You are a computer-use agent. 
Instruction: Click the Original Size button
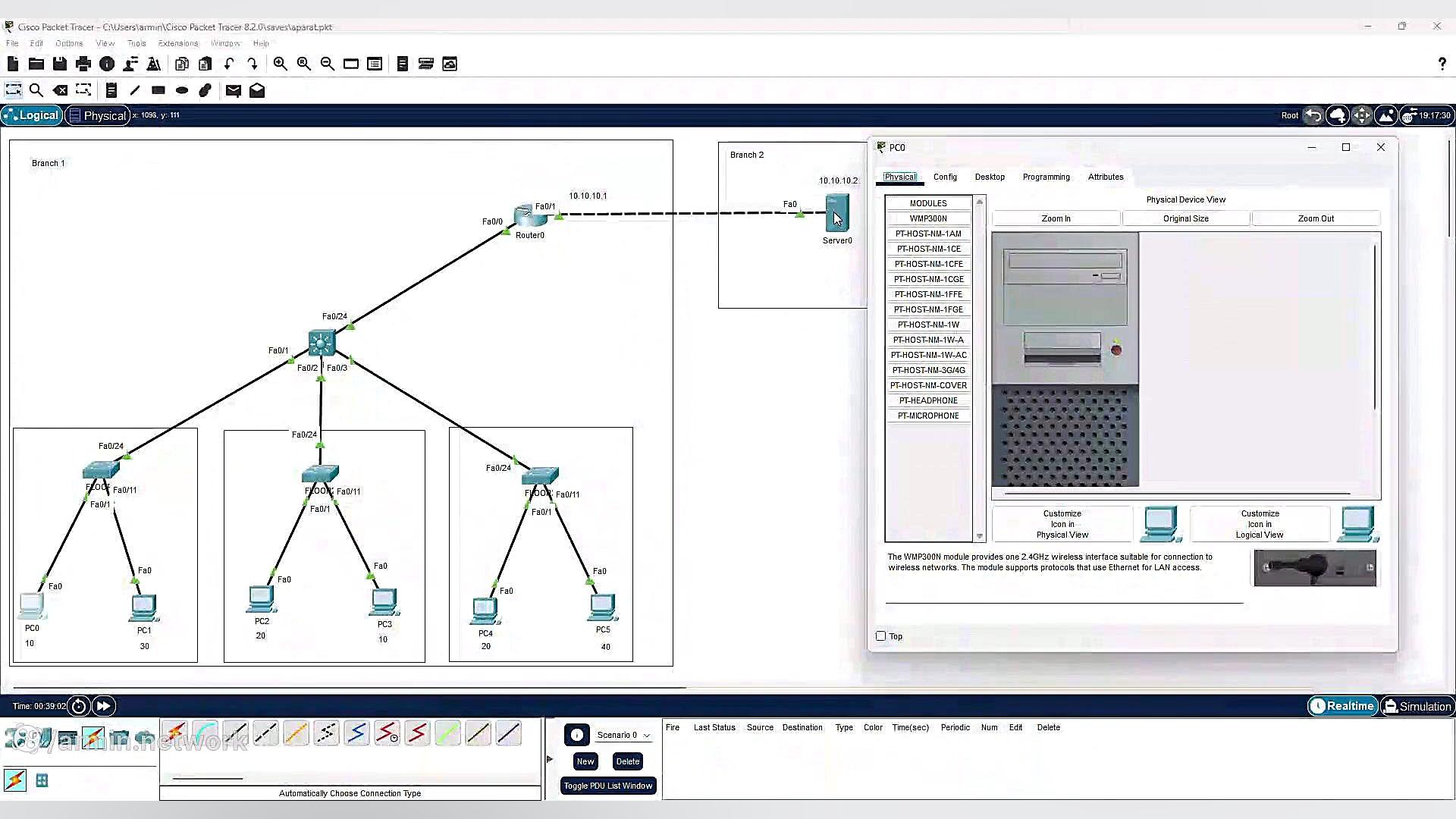[x=1185, y=218]
